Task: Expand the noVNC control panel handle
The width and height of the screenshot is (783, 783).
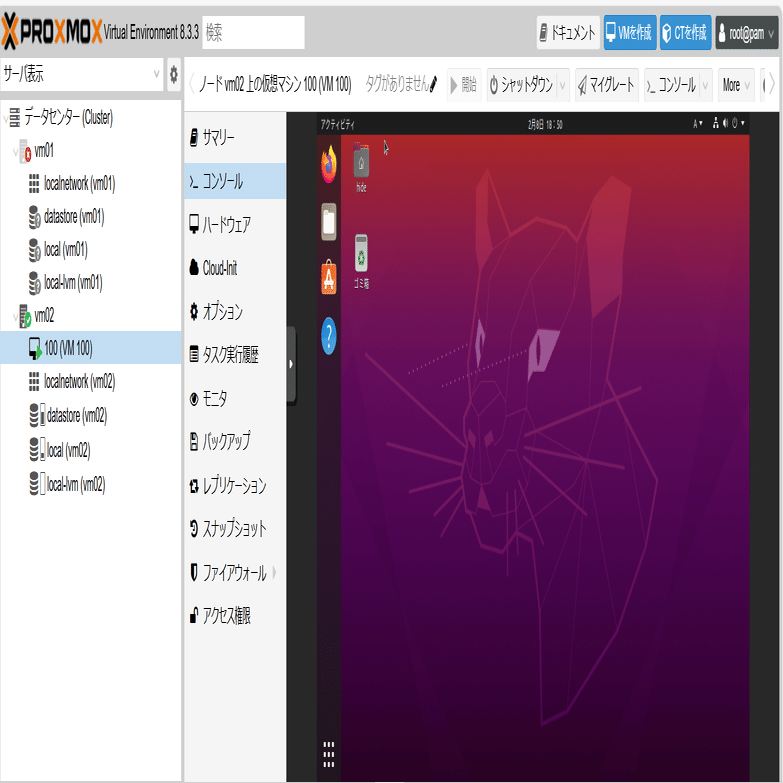Action: [291, 364]
